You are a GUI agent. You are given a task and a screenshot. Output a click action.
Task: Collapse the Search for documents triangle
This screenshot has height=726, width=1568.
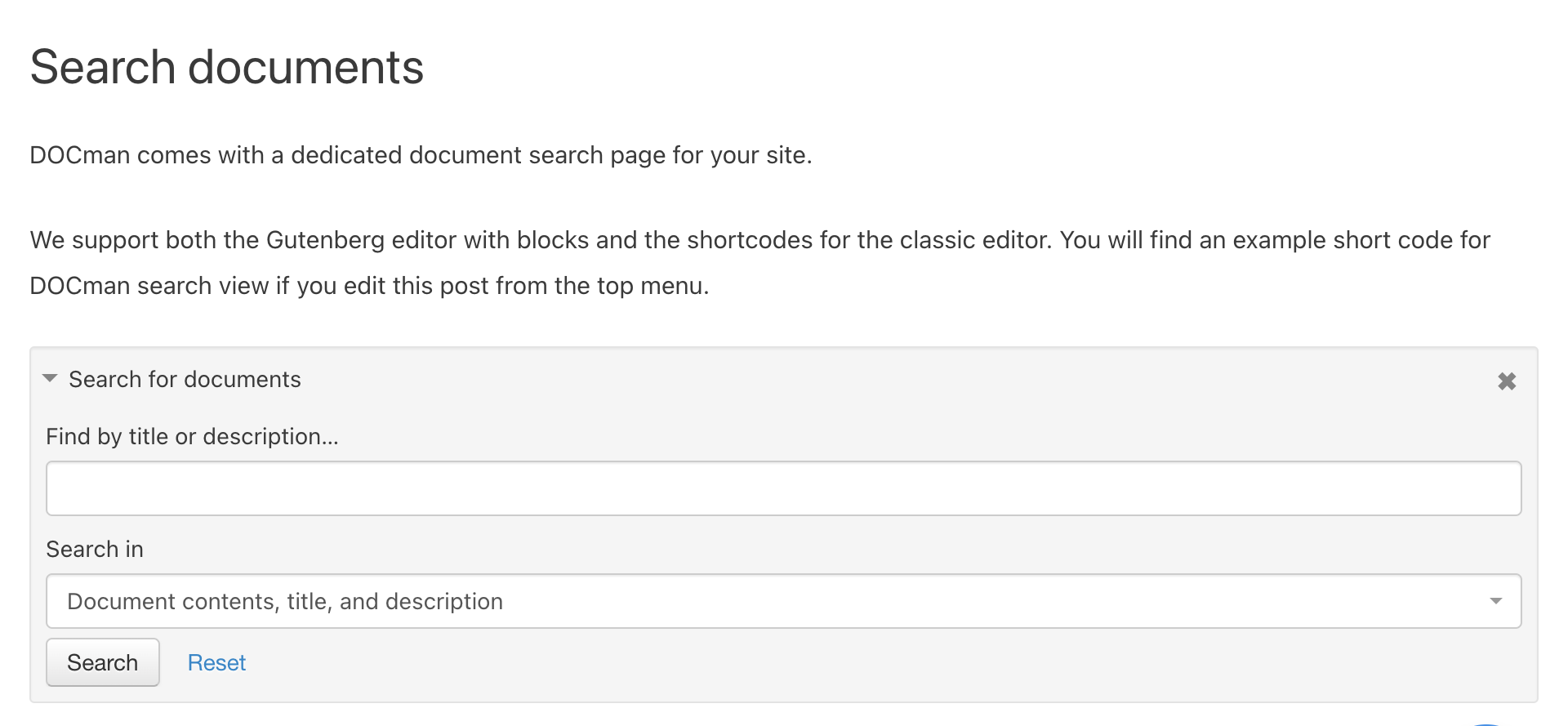point(50,379)
